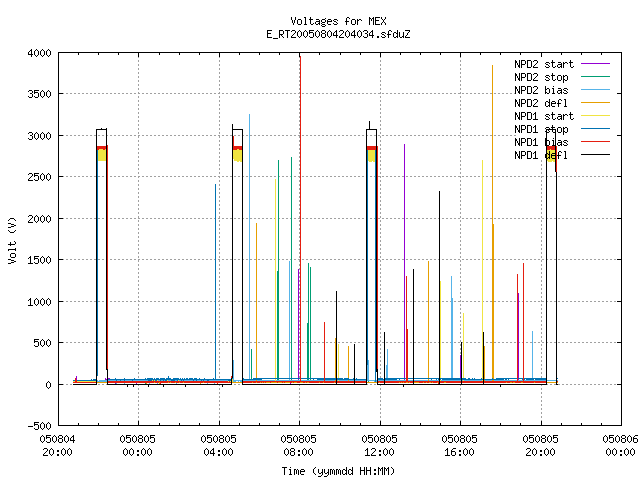Click the y-axis tick value 2500

[40, 177]
